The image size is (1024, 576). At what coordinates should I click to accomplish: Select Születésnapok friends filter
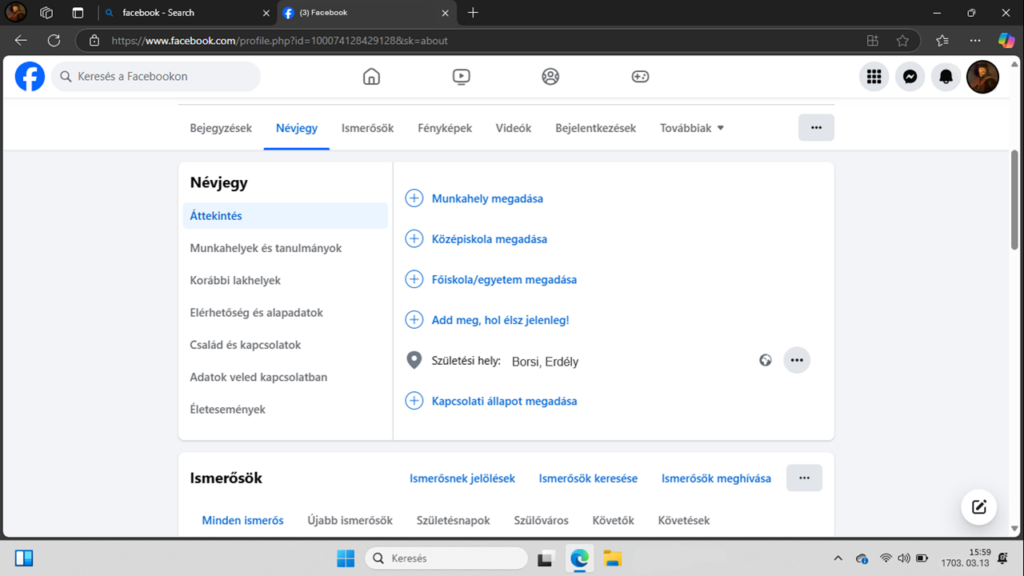click(x=453, y=520)
